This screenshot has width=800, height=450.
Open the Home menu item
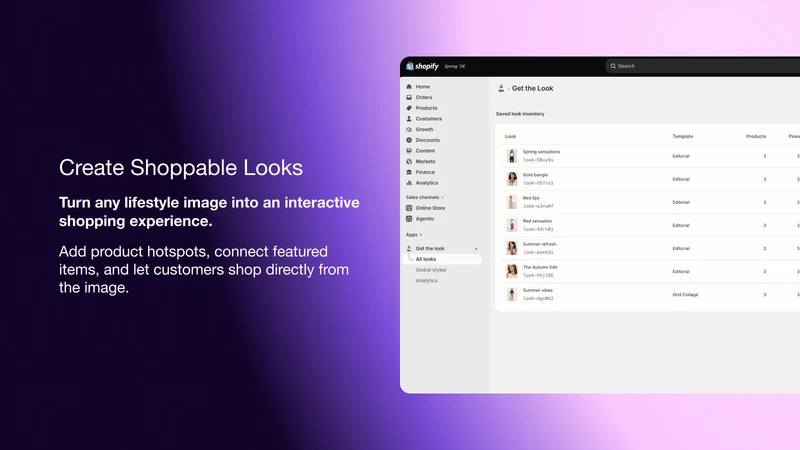point(422,87)
